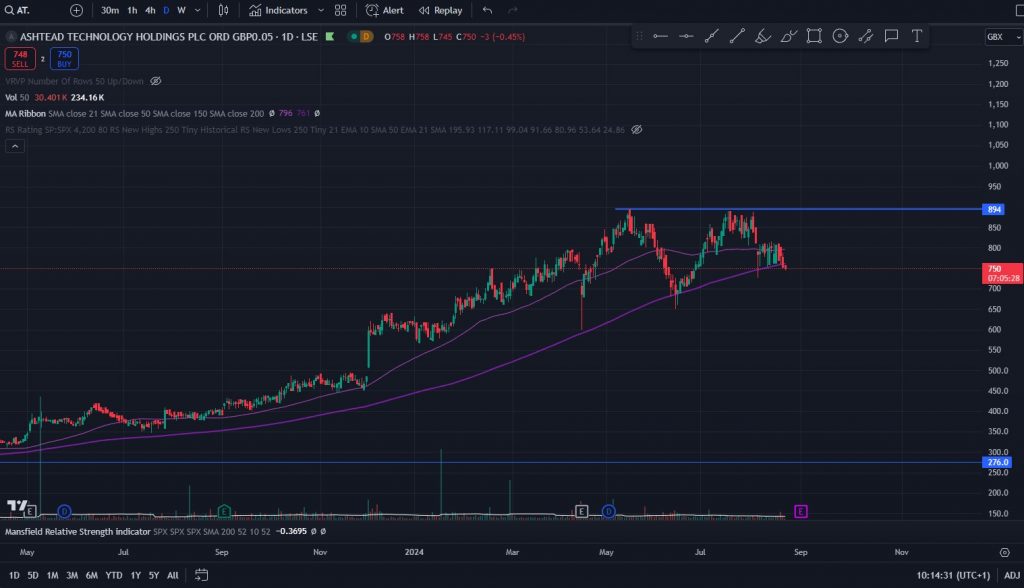This screenshot has width=1024, height=588.
Task: Create a new price Alert
Action: pos(385,10)
